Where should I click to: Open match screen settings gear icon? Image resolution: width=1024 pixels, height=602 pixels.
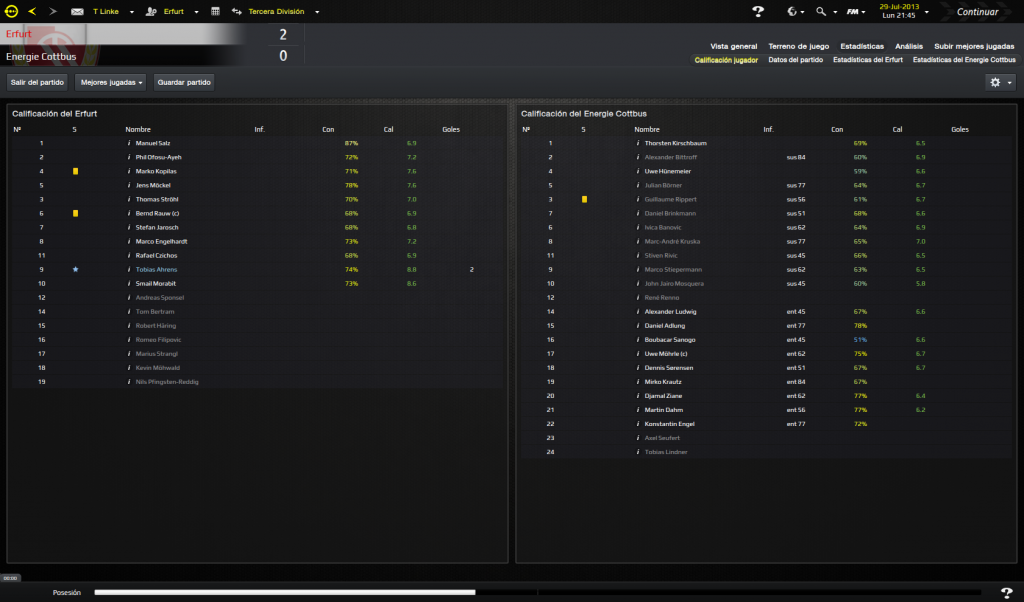pos(995,82)
